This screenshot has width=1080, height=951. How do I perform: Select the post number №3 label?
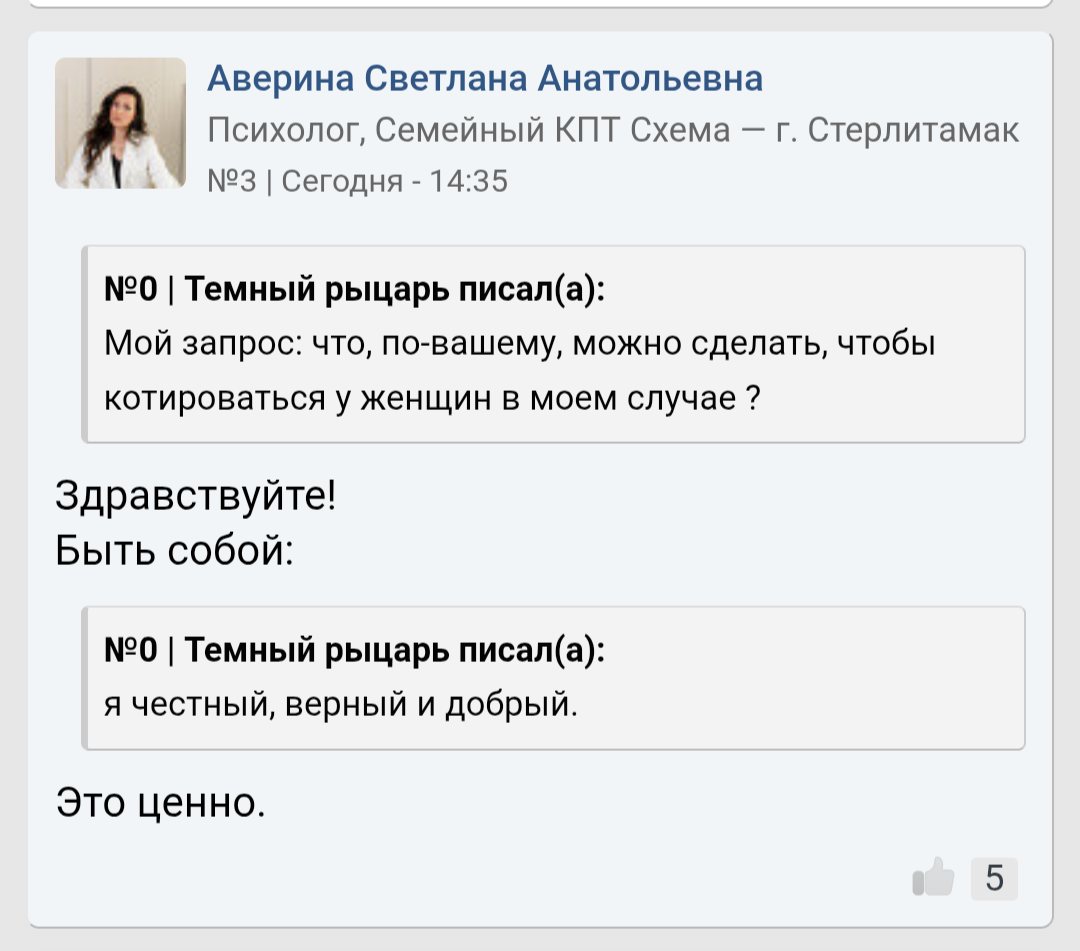tap(231, 181)
